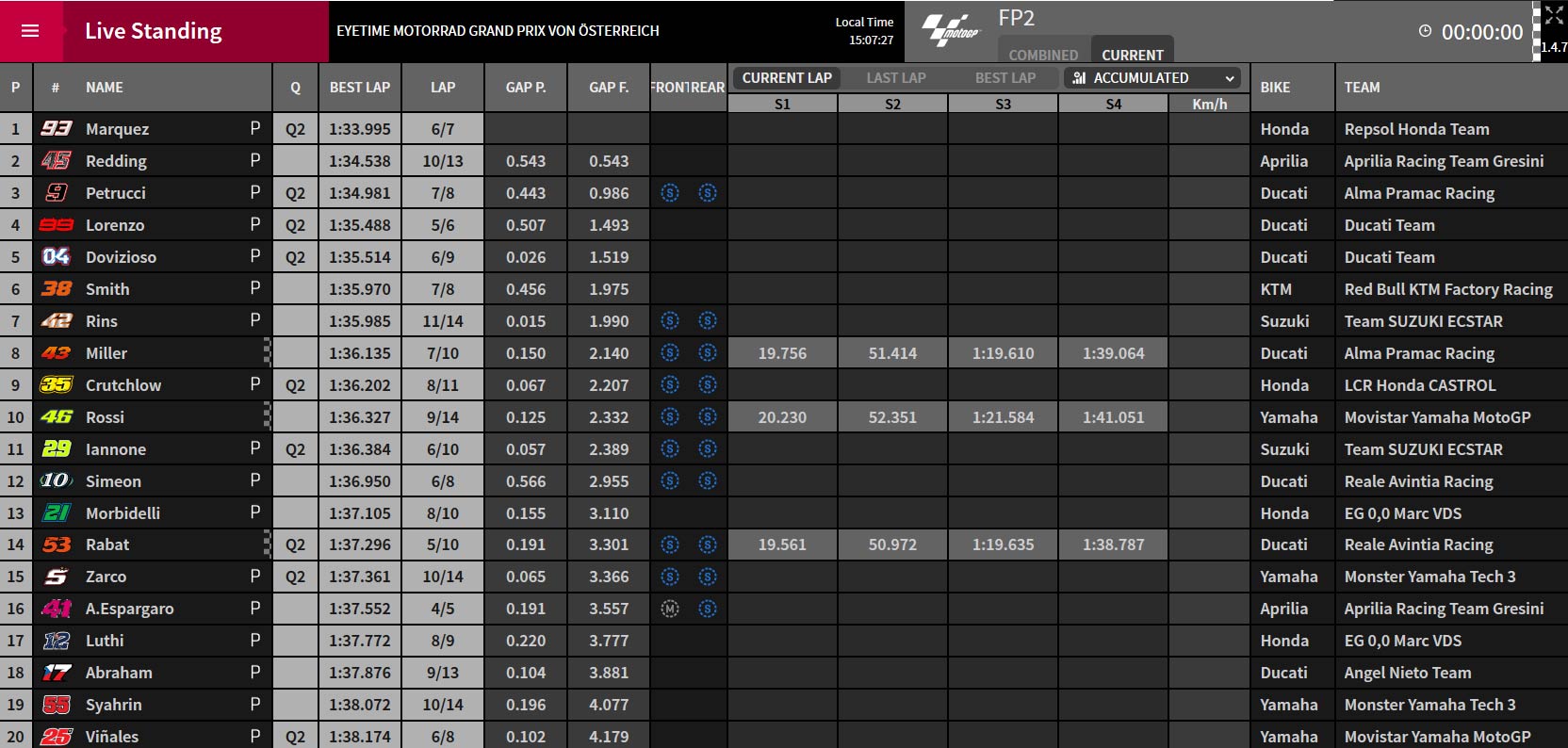Click the Local Time 15:07:27 display

coord(864,31)
